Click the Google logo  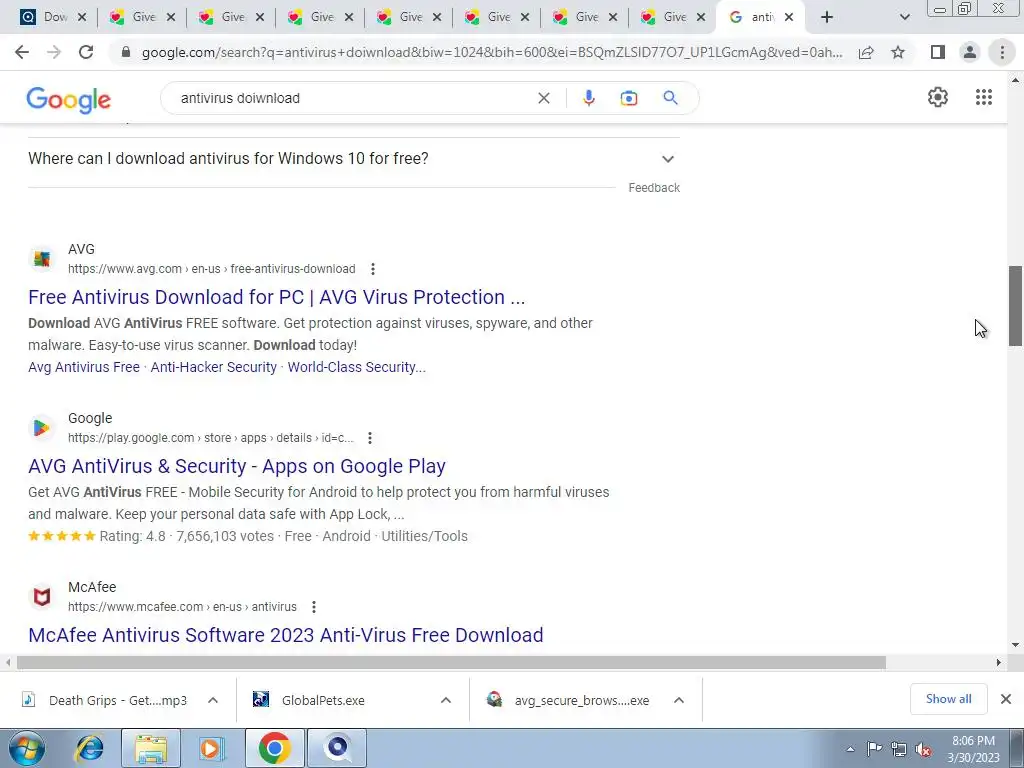point(69,100)
